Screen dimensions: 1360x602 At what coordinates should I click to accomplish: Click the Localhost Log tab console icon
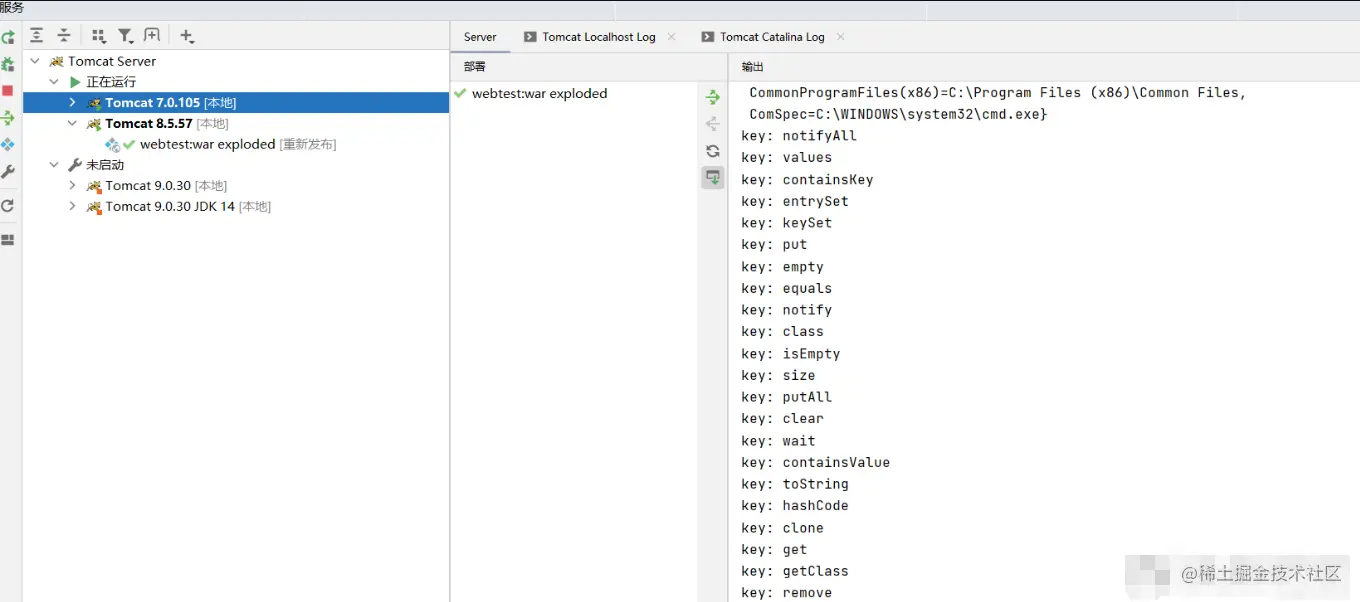tap(530, 37)
